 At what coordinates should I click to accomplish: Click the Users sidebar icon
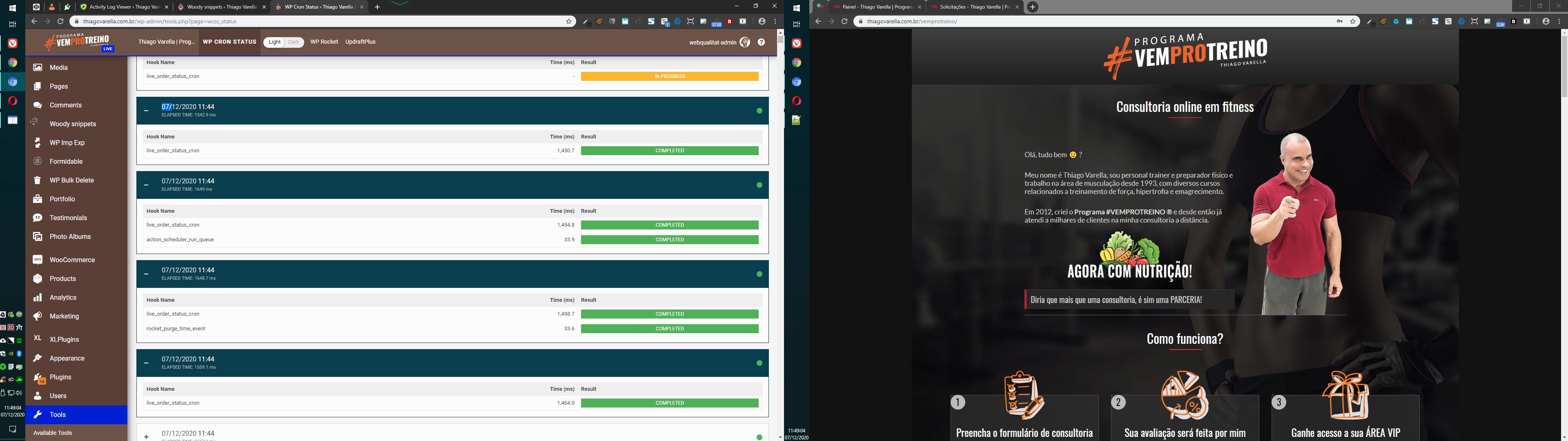coord(38,396)
